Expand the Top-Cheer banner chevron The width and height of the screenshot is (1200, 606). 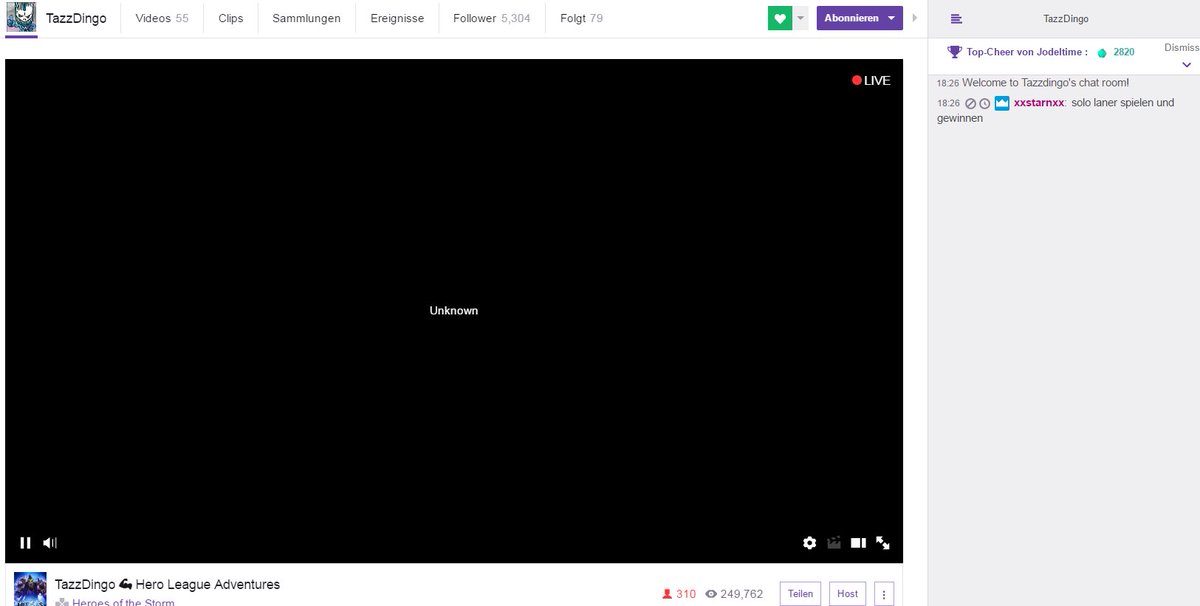(x=1187, y=65)
